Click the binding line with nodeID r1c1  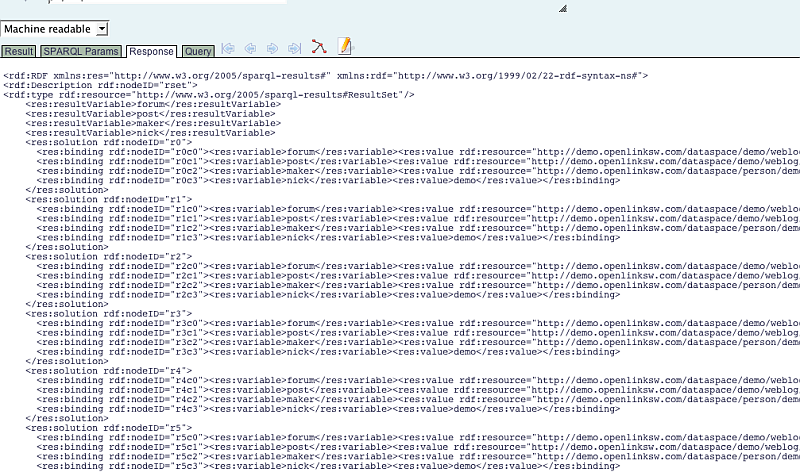(418, 218)
